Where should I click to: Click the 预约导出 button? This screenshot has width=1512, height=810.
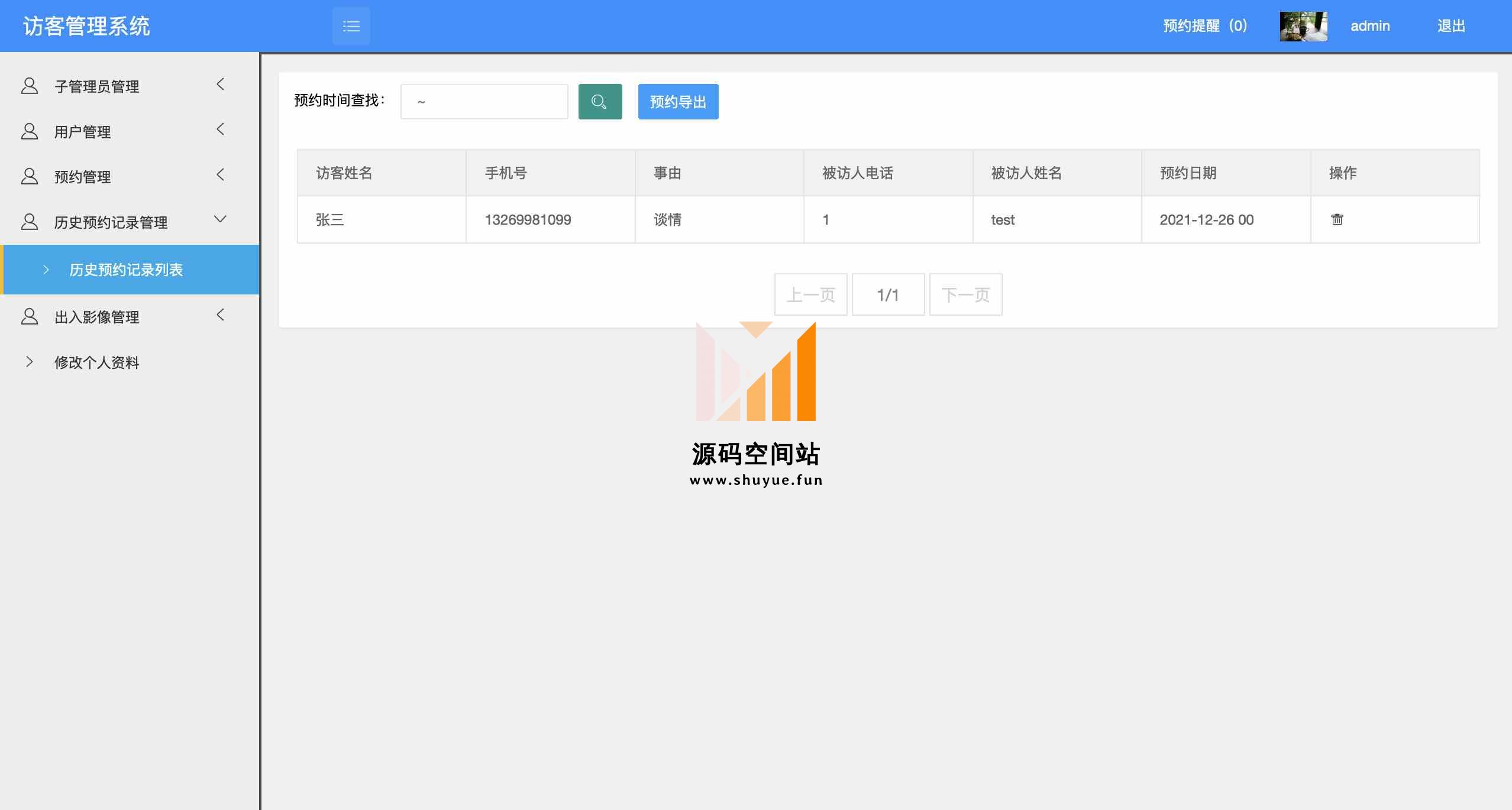[x=678, y=102]
